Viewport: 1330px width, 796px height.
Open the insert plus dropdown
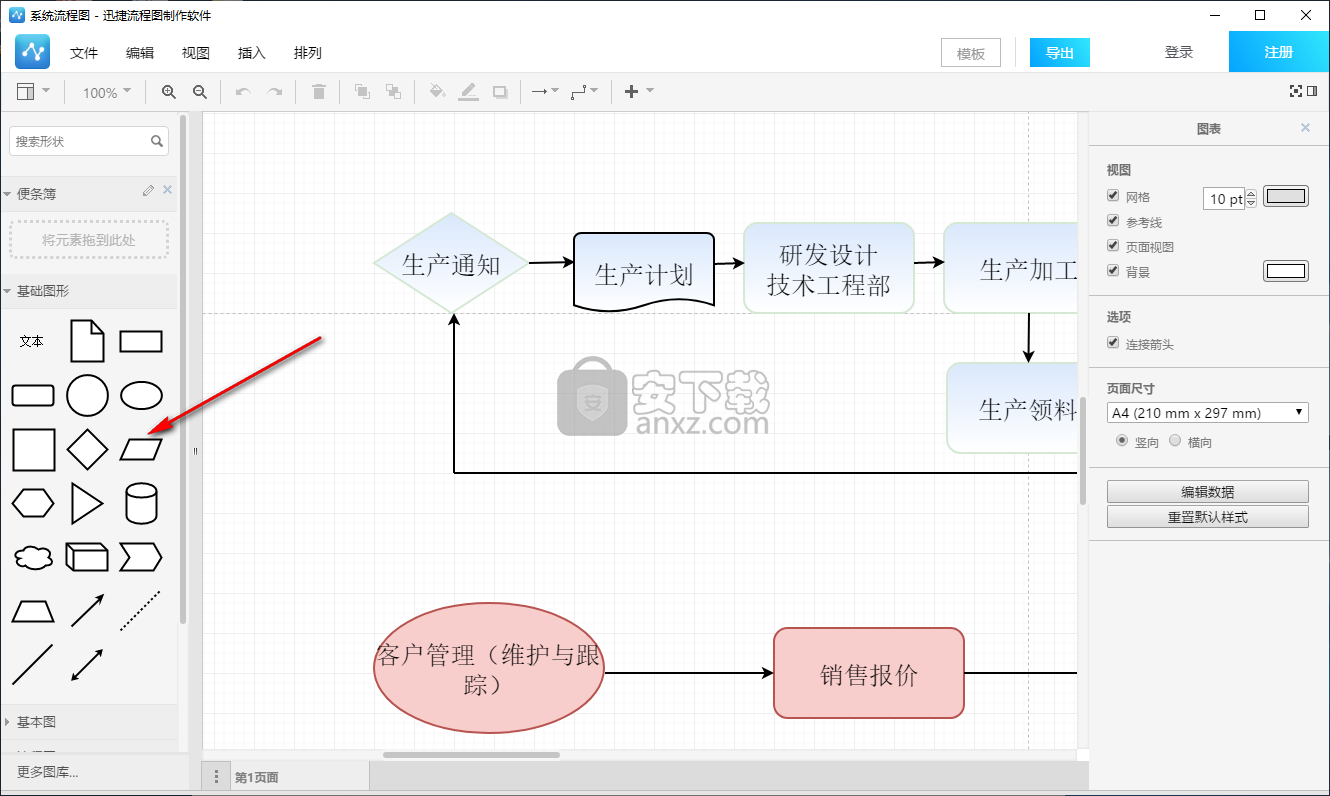[638, 92]
